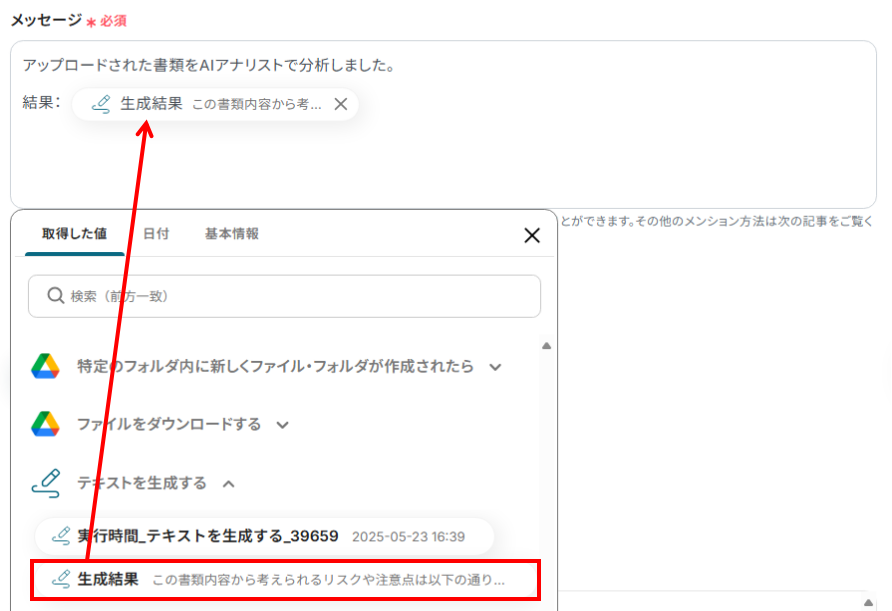
Task: Open the 基本情報 tab
Action: (x=232, y=234)
